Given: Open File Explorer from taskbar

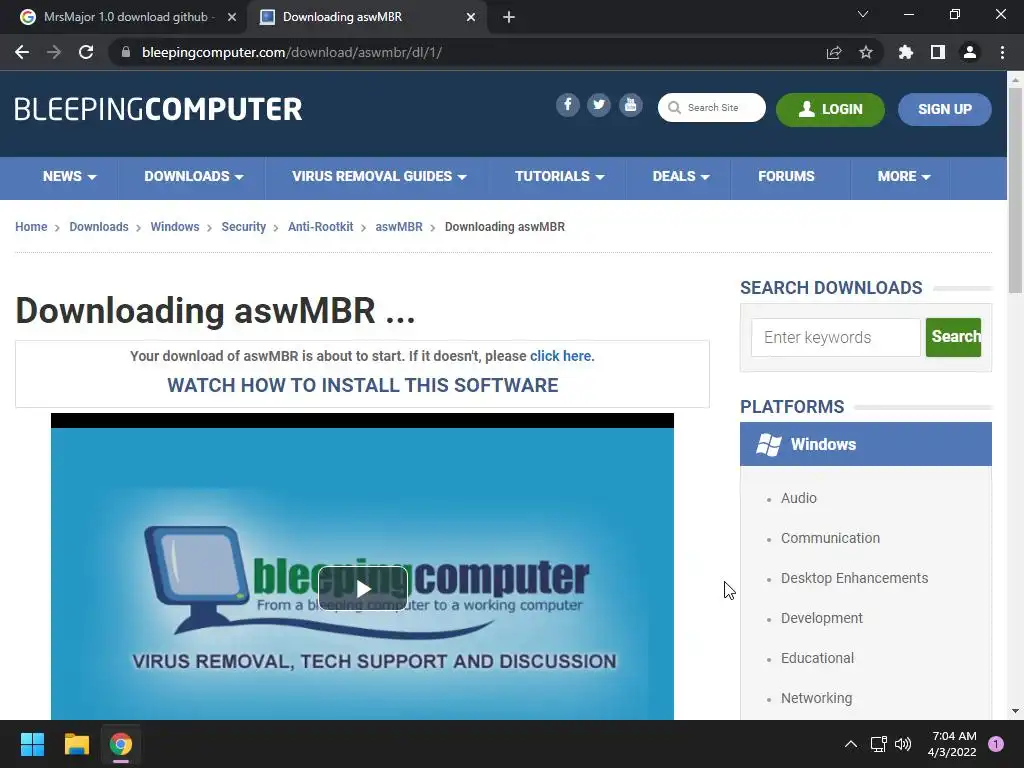Looking at the screenshot, I should point(76,744).
